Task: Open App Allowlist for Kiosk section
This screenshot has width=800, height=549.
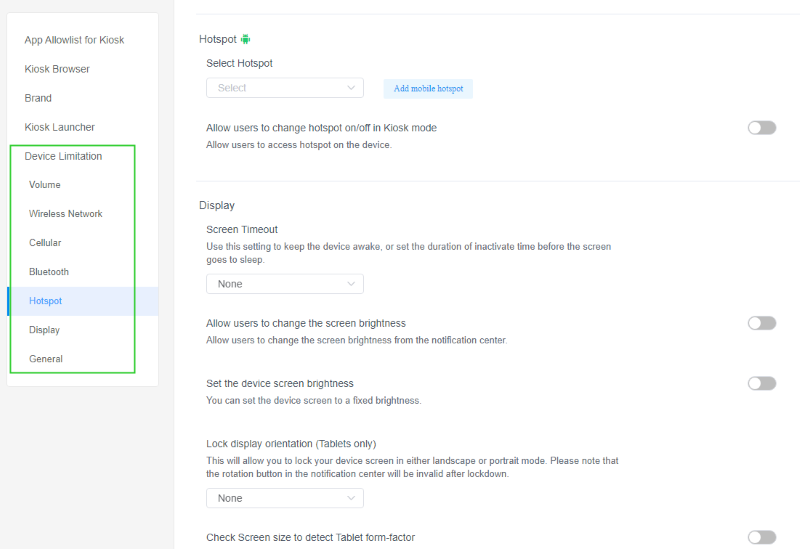Action: pyautogui.click(x=74, y=40)
